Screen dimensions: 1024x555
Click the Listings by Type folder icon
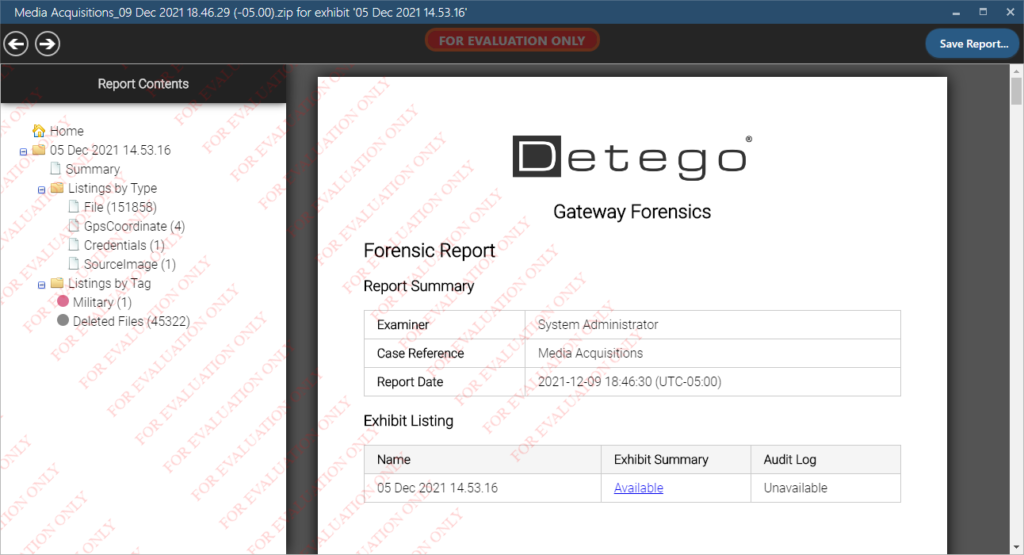pyautogui.click(x=57, y=188)
